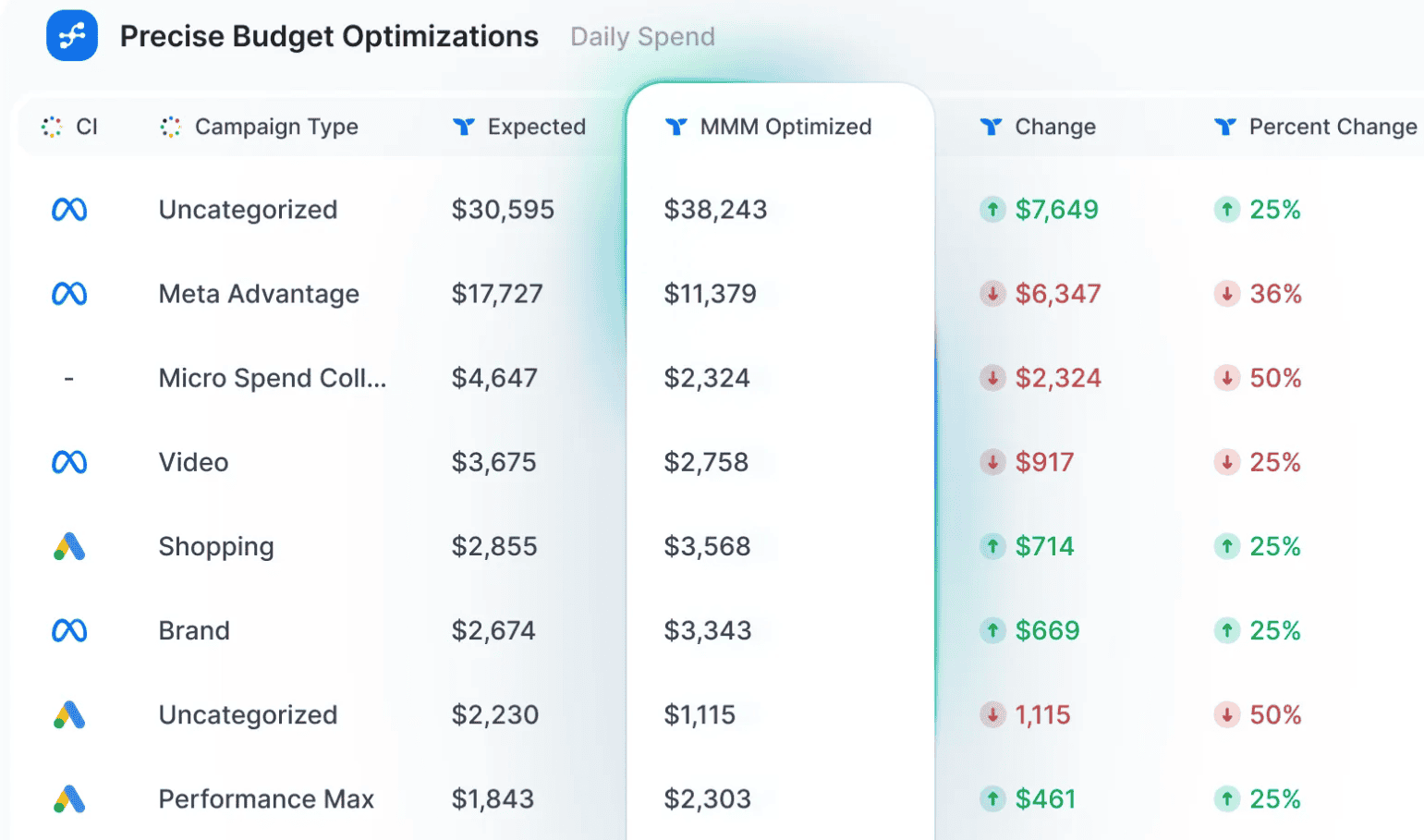The width and height of the screenshot is (1424, 840).
Task: Click the Precise Budget Optimizations app icon
Action: [x=71, y=35]
